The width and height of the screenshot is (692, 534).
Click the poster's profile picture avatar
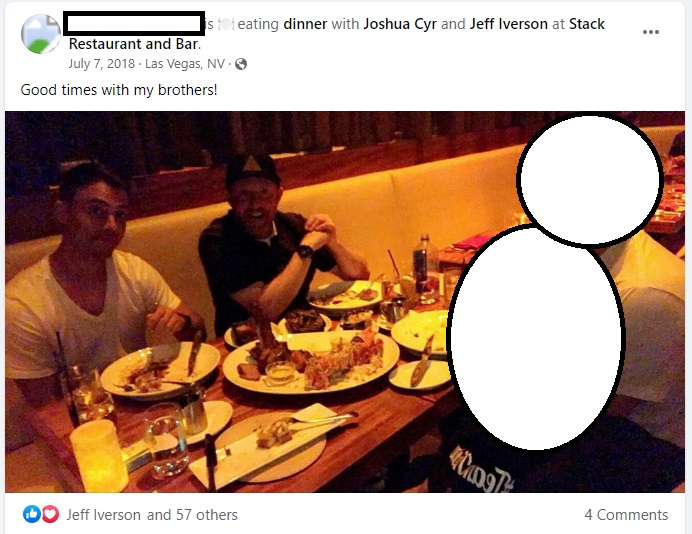(41, 34)
